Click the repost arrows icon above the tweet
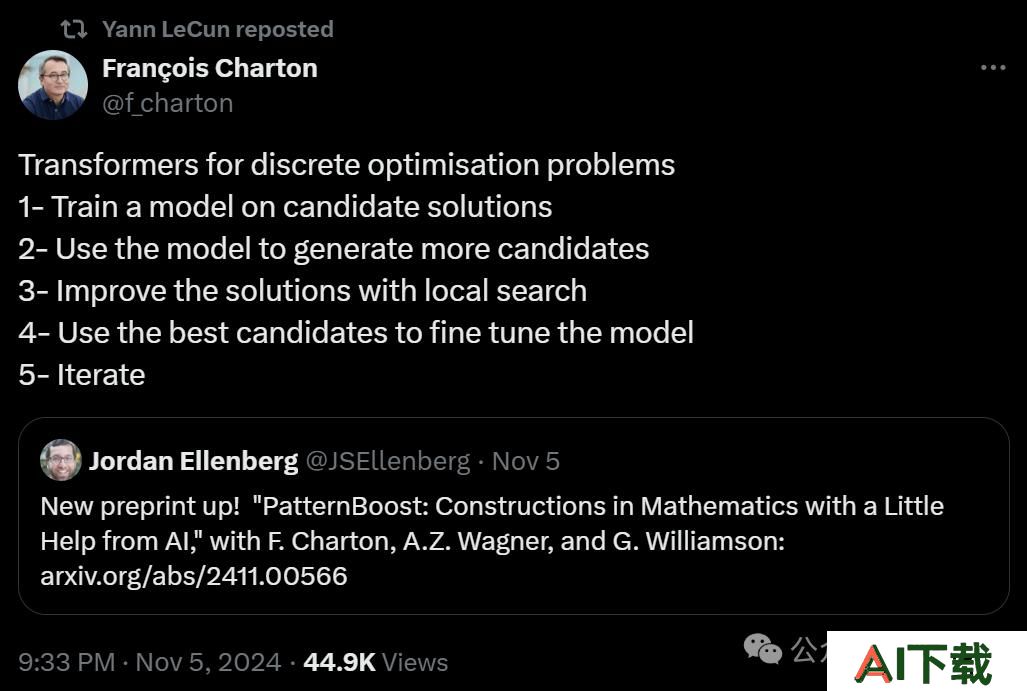Screen dimensions: 1027x691 [x=73, y=29]
